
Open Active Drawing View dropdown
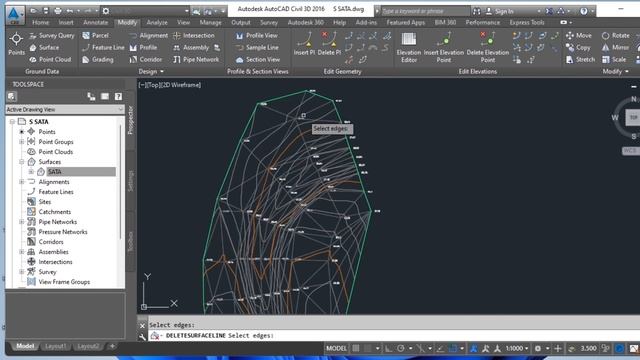click(x=64, y=109)
